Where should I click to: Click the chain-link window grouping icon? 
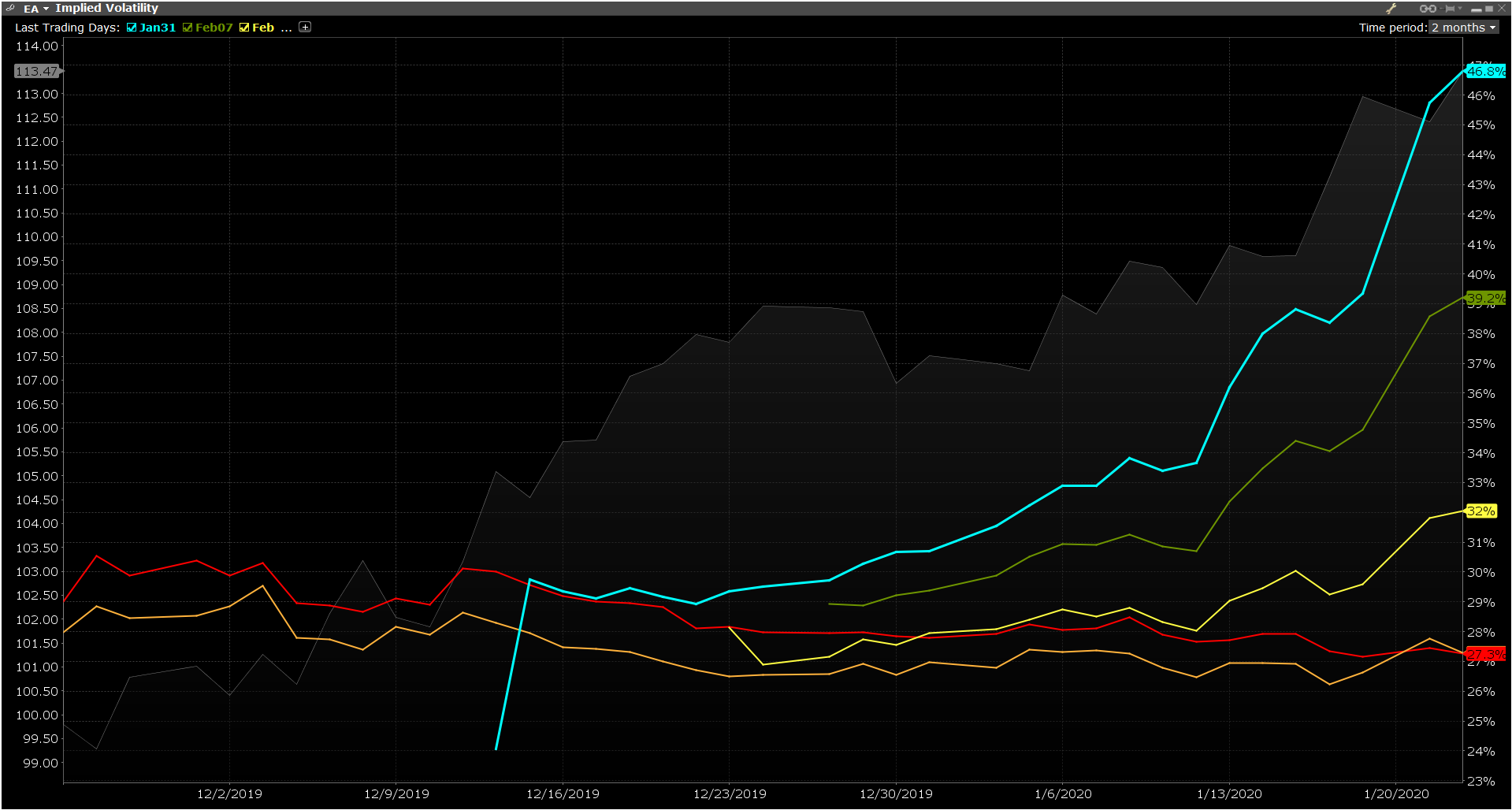coord(1427,9)
